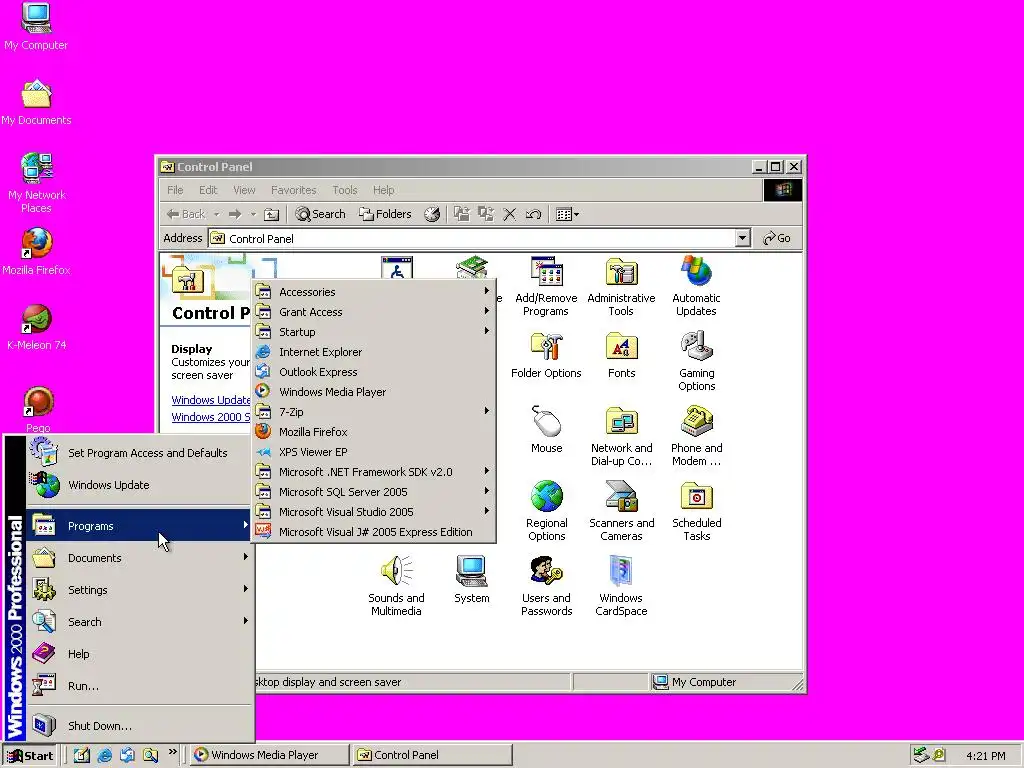Follow the Windows 2000 Support link

pos(211,417)
